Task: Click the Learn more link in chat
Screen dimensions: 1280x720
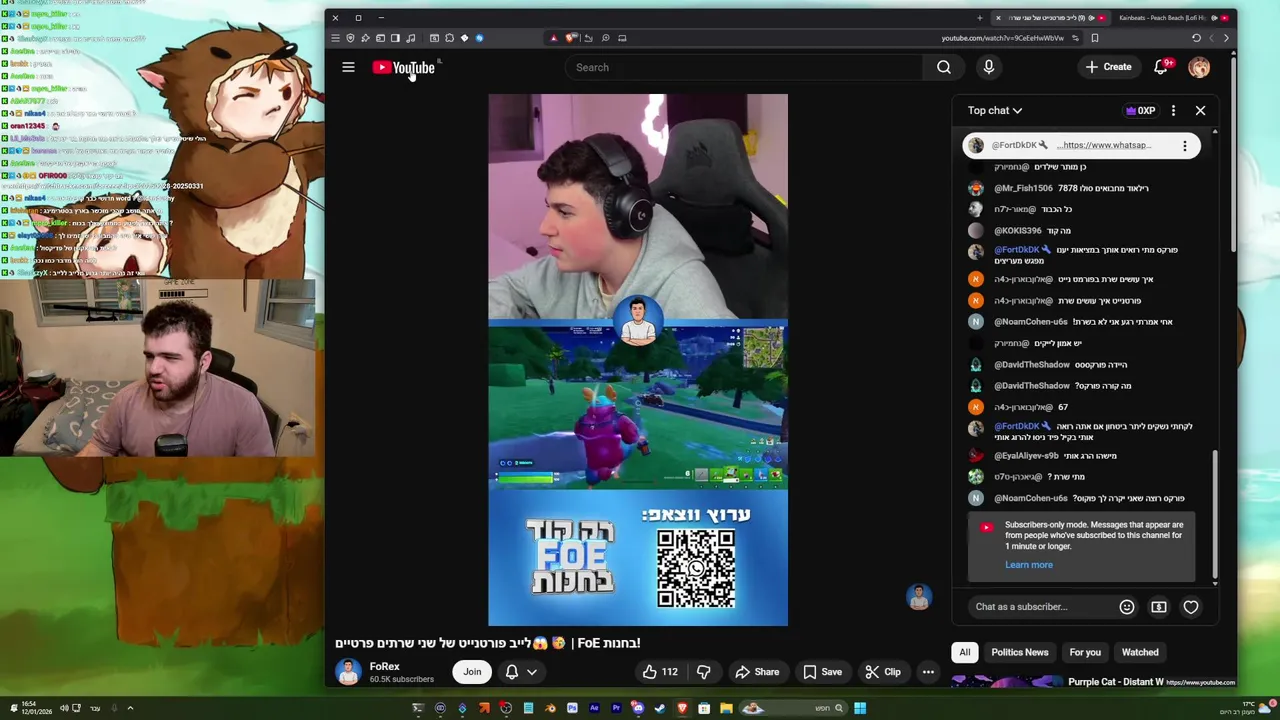Action: click(1029, 565)
